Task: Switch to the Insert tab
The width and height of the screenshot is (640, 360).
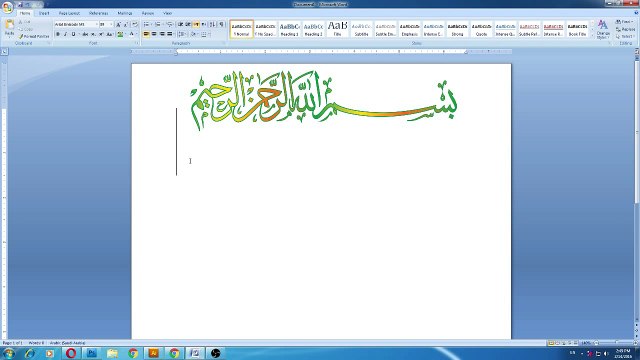Action: click(44, 13)
